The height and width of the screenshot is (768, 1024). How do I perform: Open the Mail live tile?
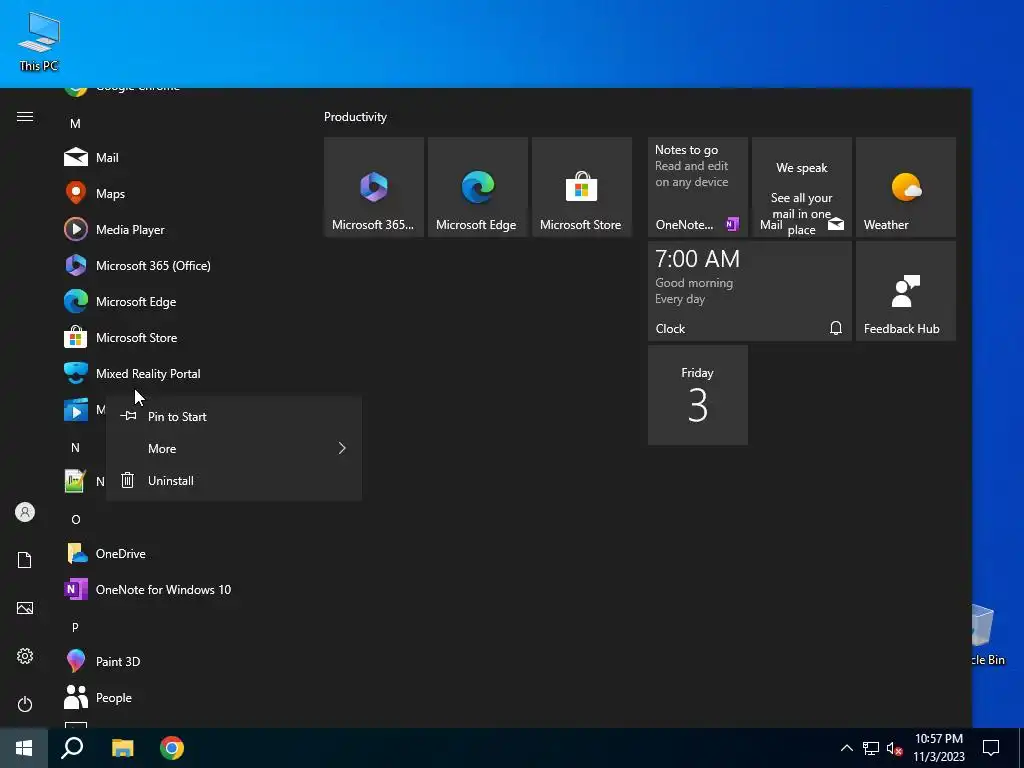pyautogui.click(x=801, y=187)
